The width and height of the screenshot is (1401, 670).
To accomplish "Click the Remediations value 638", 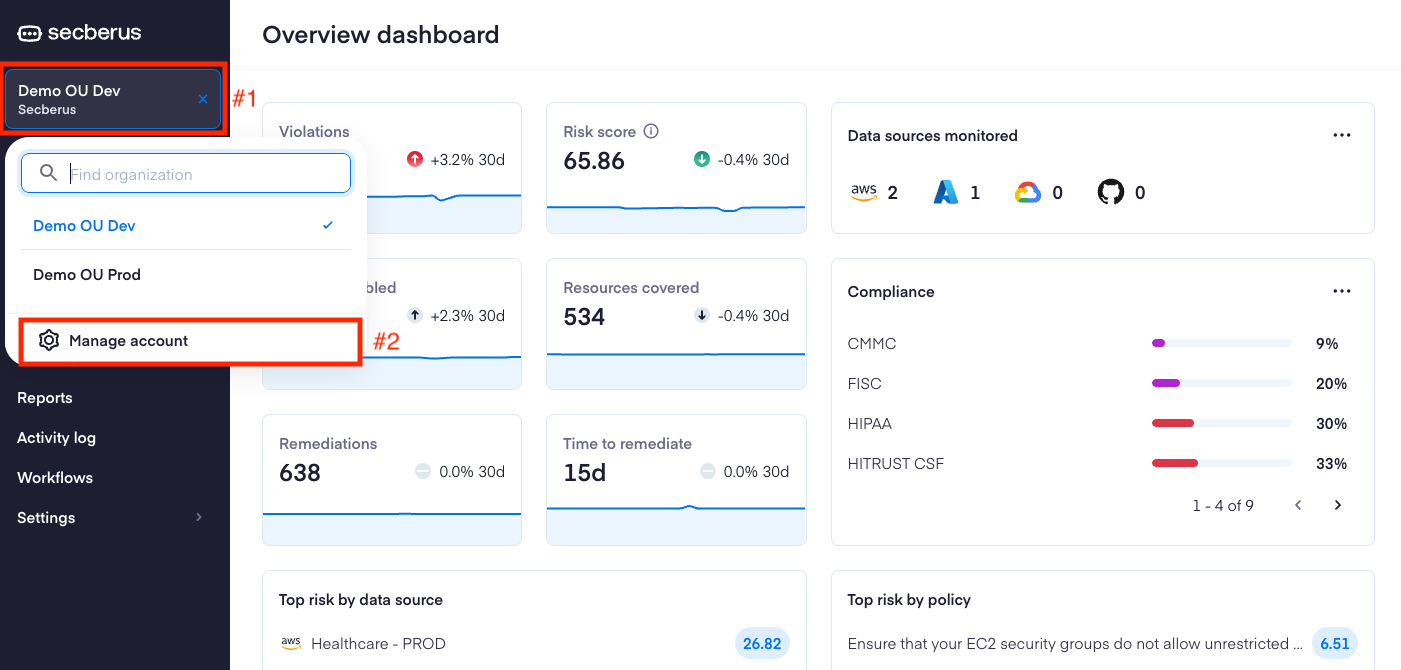I will tap(300, 473).
